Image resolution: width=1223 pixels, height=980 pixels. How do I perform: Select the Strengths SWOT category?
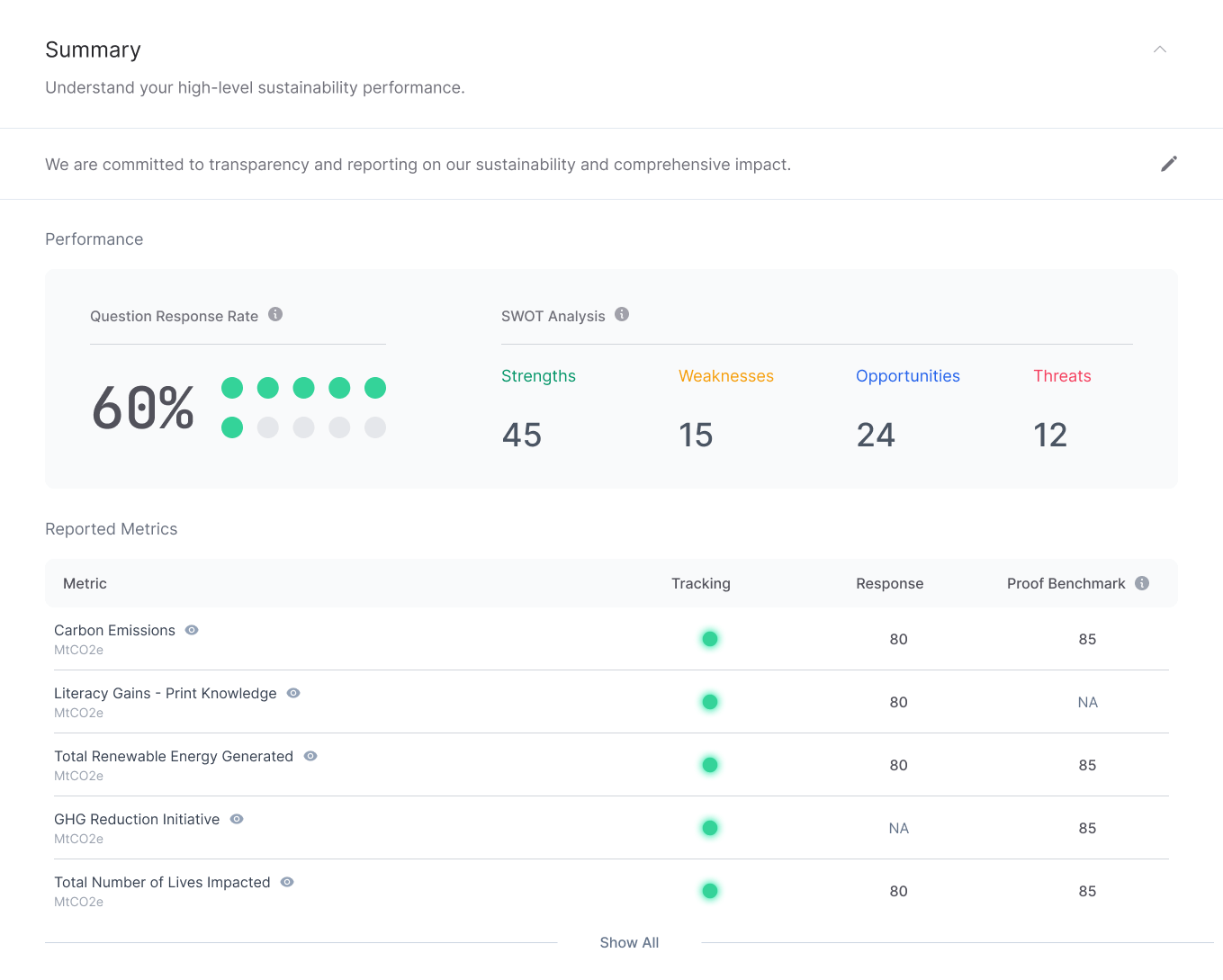[538, 376]
